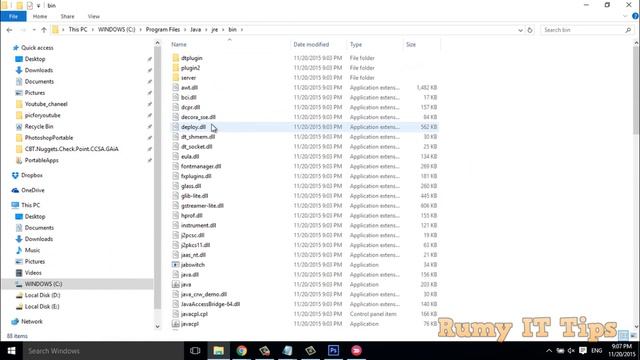Open Windows Start button
The width and height of the screenshot is (640, 360).
[11, 351]
